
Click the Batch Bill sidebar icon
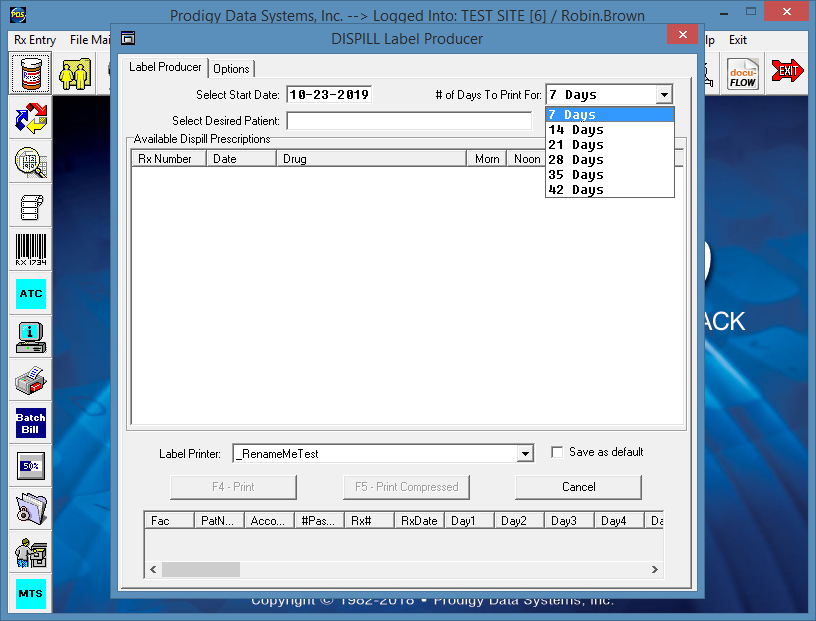tap(31, 422)
